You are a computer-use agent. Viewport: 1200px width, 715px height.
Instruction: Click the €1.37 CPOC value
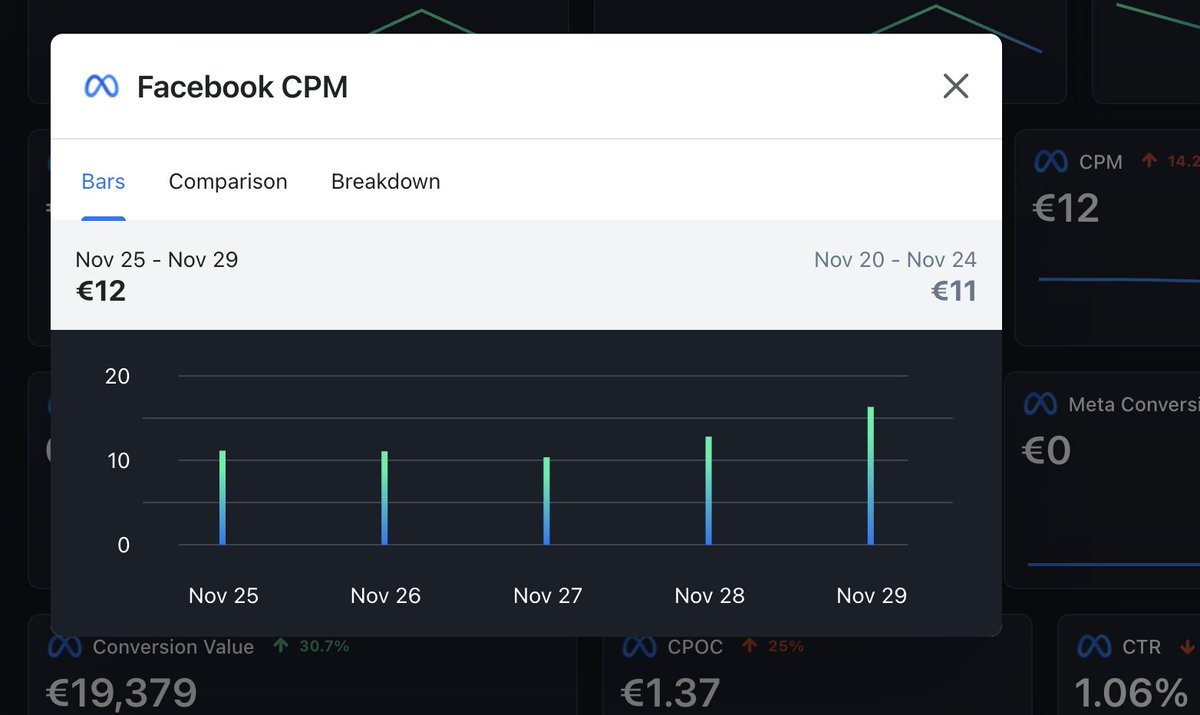(673, 694)
